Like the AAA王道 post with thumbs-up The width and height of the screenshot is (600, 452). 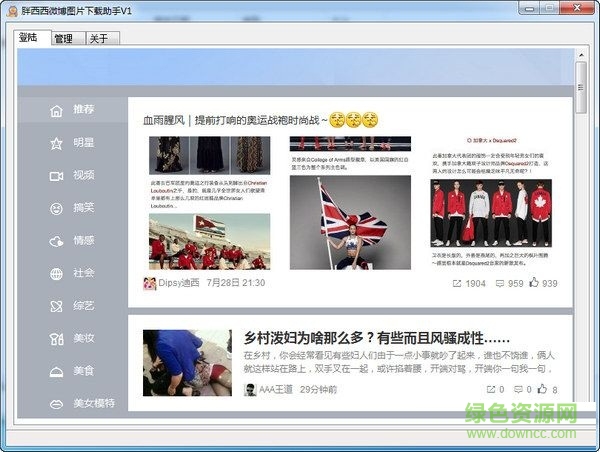point(542,389)
